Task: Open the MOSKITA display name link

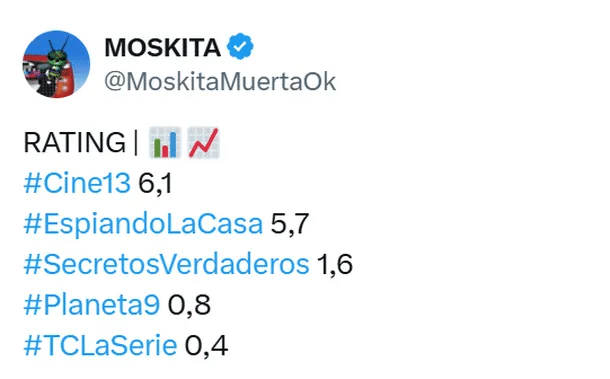Action: point(163,47)
